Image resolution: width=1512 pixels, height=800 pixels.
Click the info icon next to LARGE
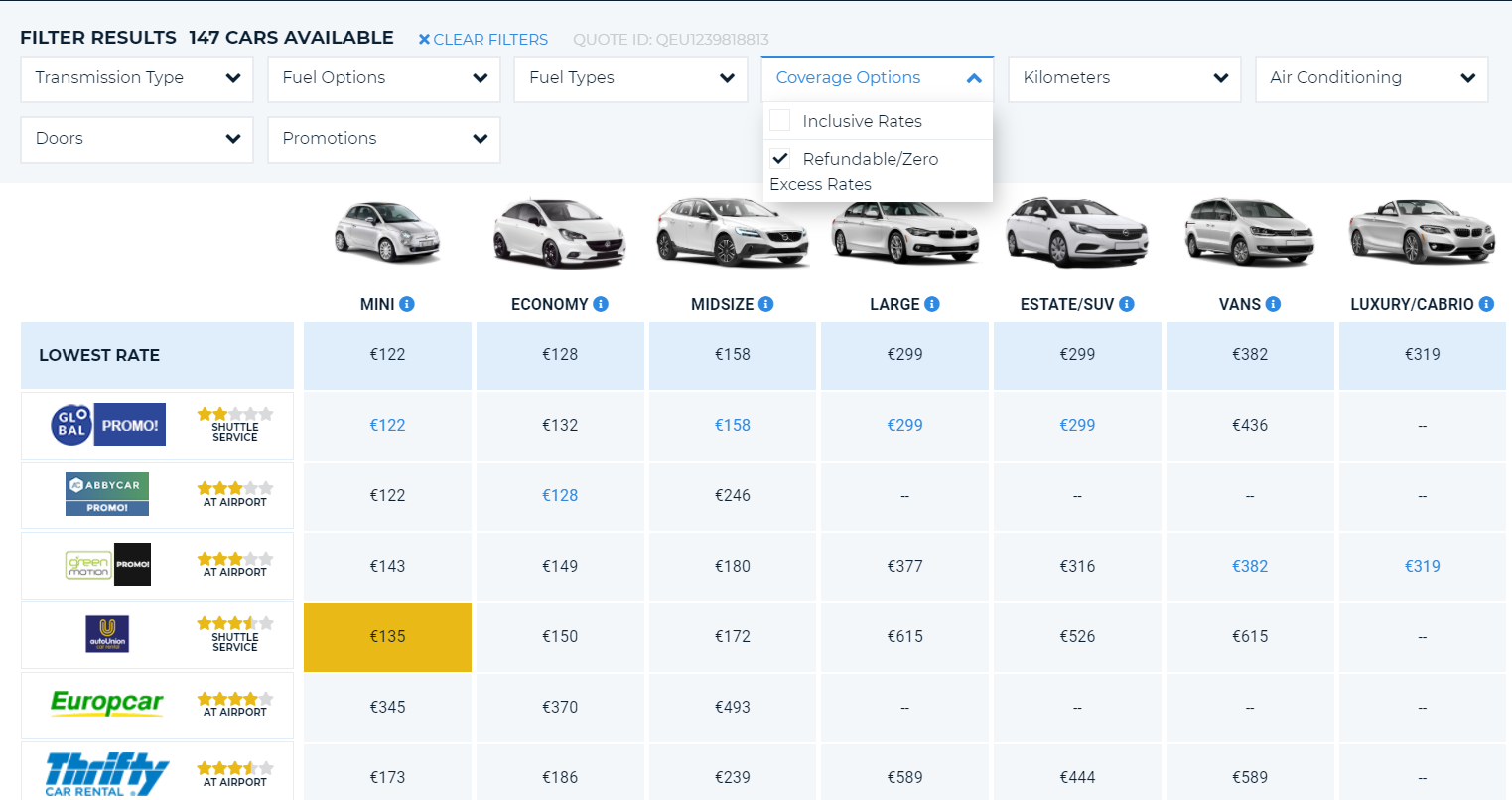click(x=932, y=304)
